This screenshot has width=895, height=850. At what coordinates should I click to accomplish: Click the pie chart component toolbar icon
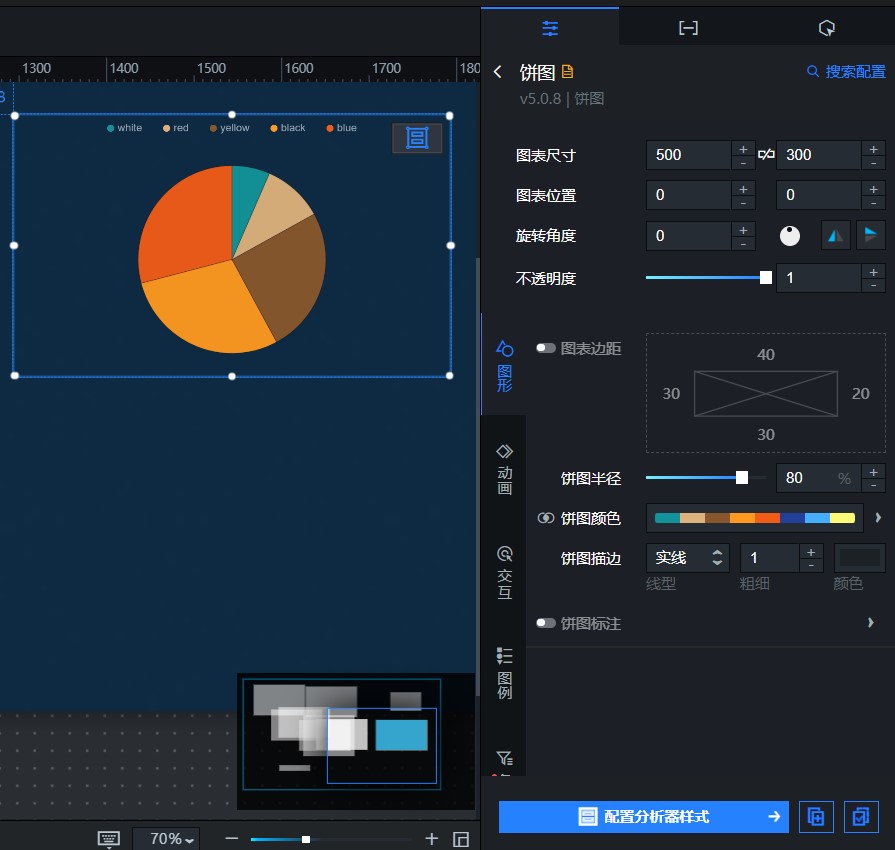coord(417,138)
